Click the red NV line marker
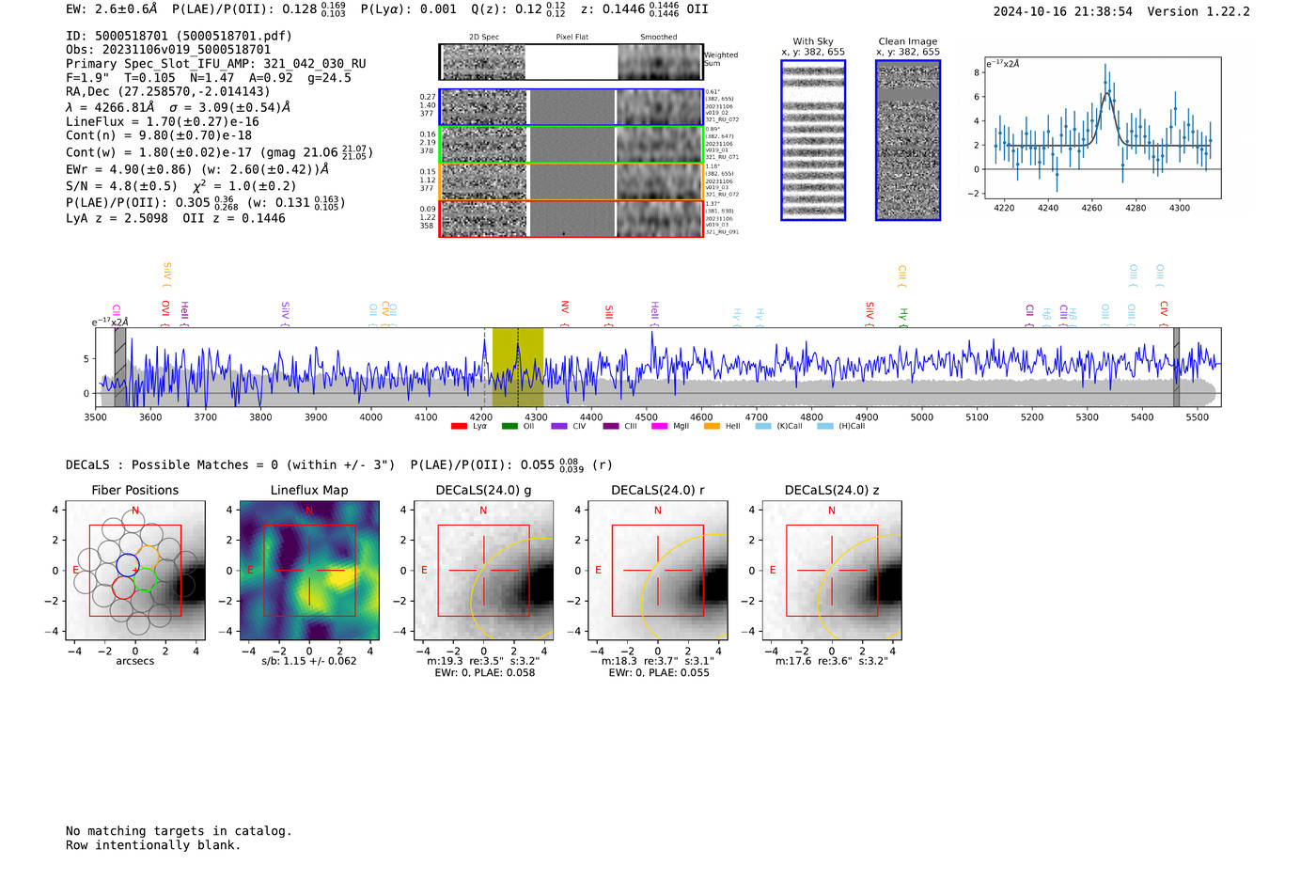The image size is (1316, 896). coord(565,313)
